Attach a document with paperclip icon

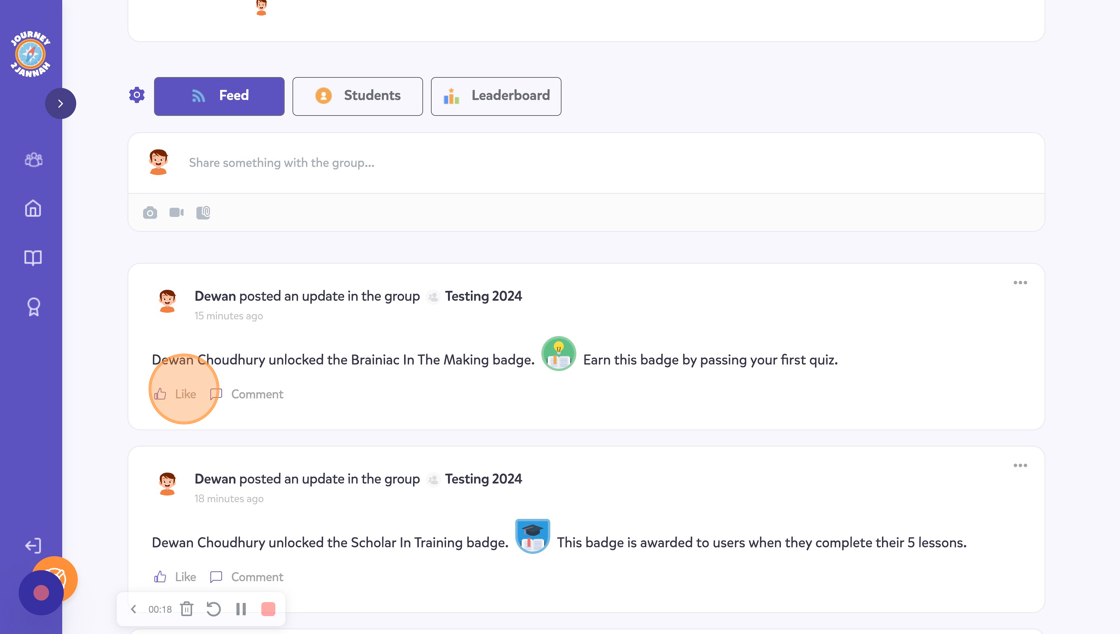coord(204,213)
